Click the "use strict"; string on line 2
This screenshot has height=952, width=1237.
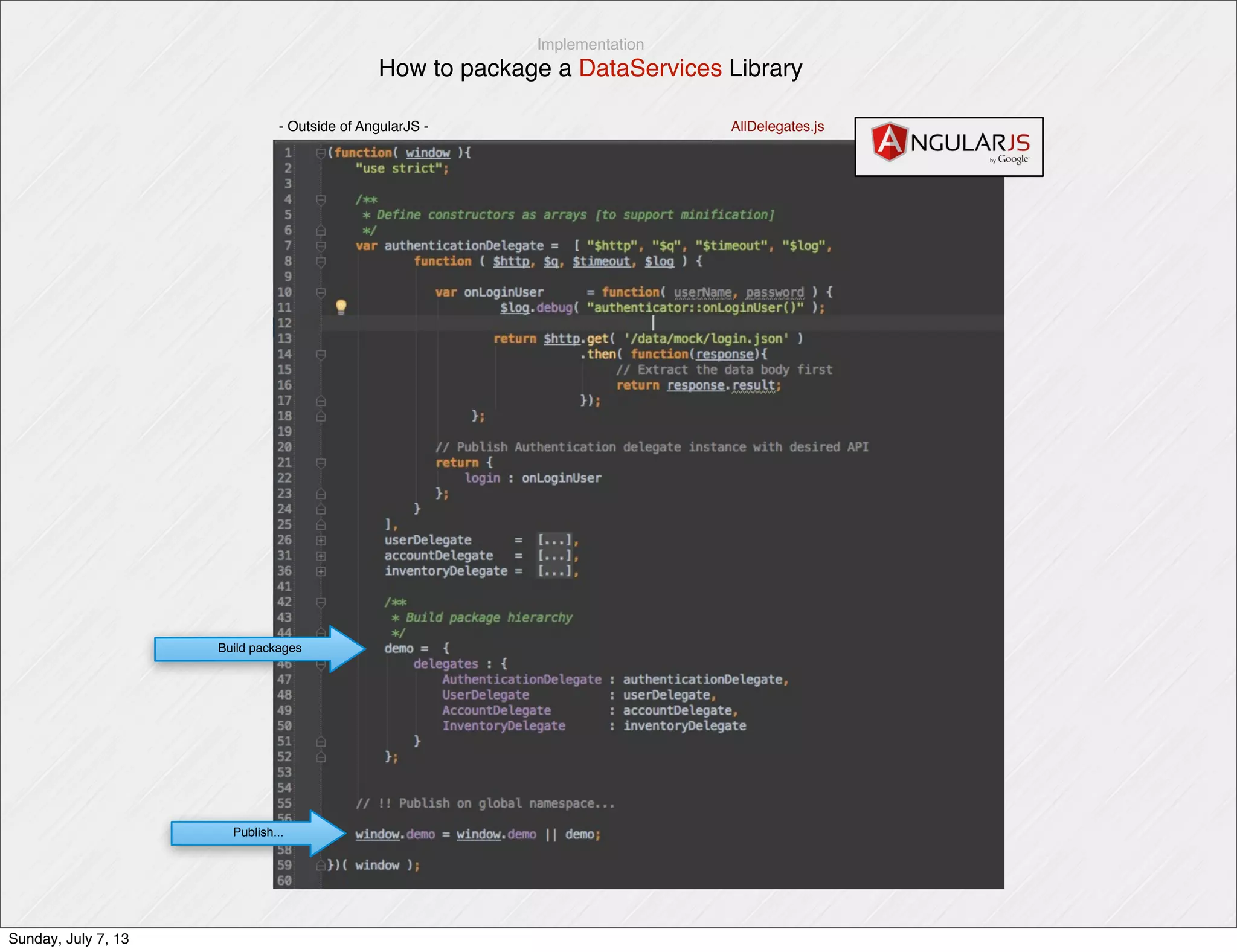[x=402, y=169]
